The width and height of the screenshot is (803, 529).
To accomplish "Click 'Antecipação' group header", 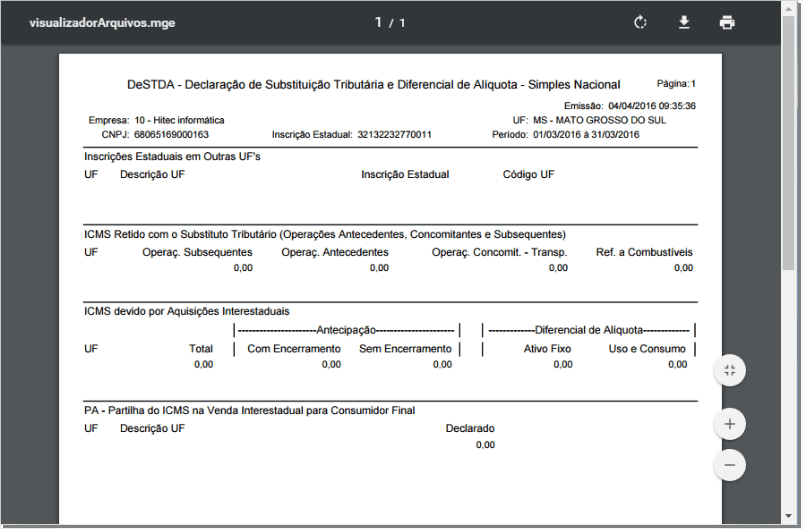I will [346, 330].
